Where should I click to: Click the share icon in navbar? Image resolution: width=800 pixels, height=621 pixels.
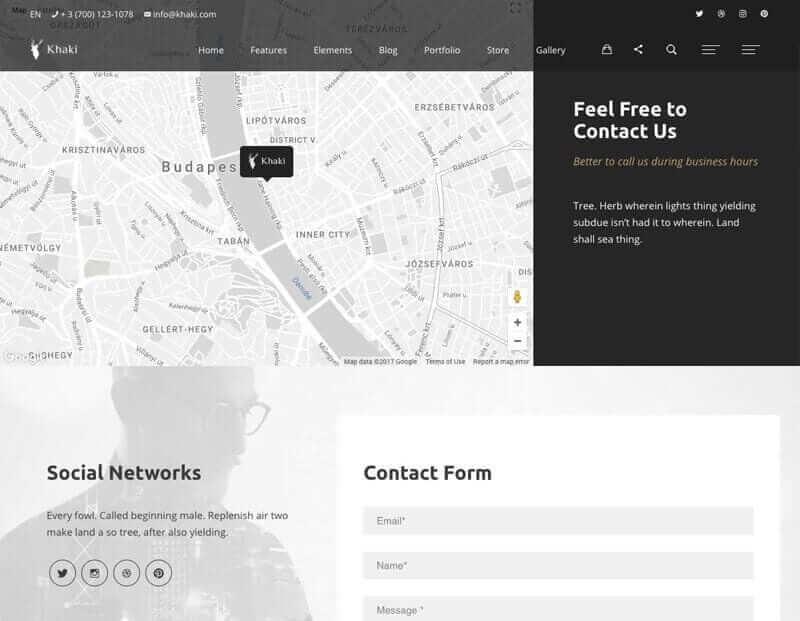[x=638, y=49]
